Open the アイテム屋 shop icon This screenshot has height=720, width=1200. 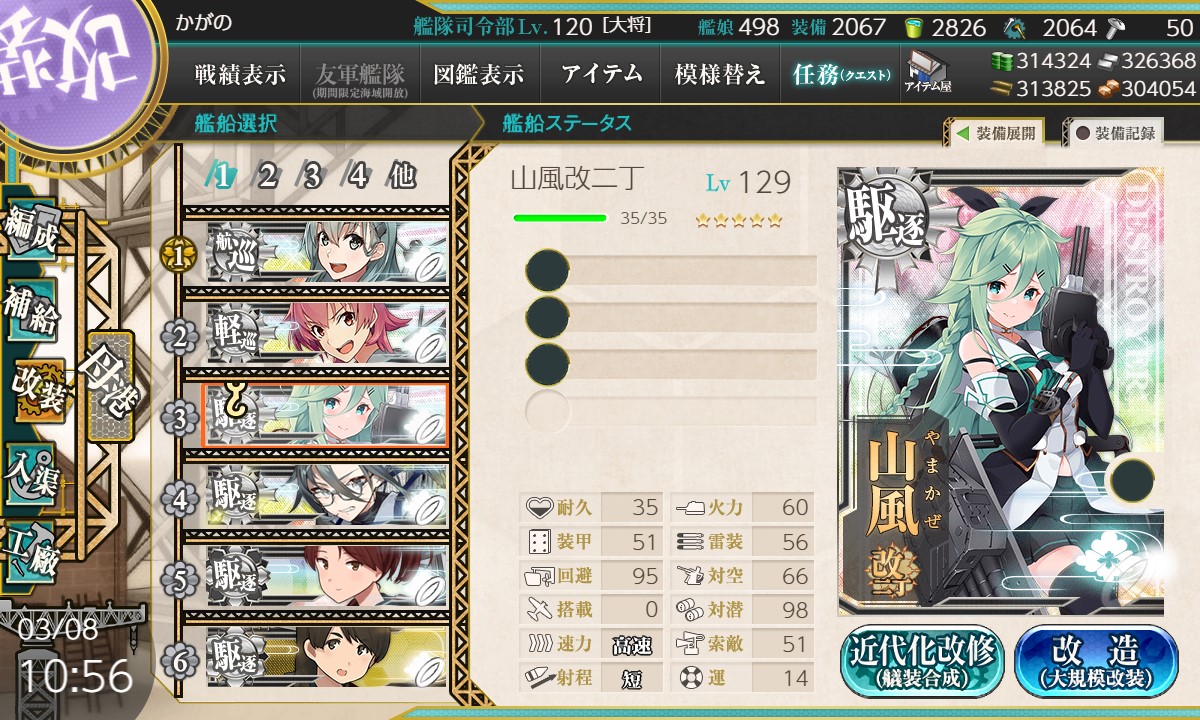point(928,73)
